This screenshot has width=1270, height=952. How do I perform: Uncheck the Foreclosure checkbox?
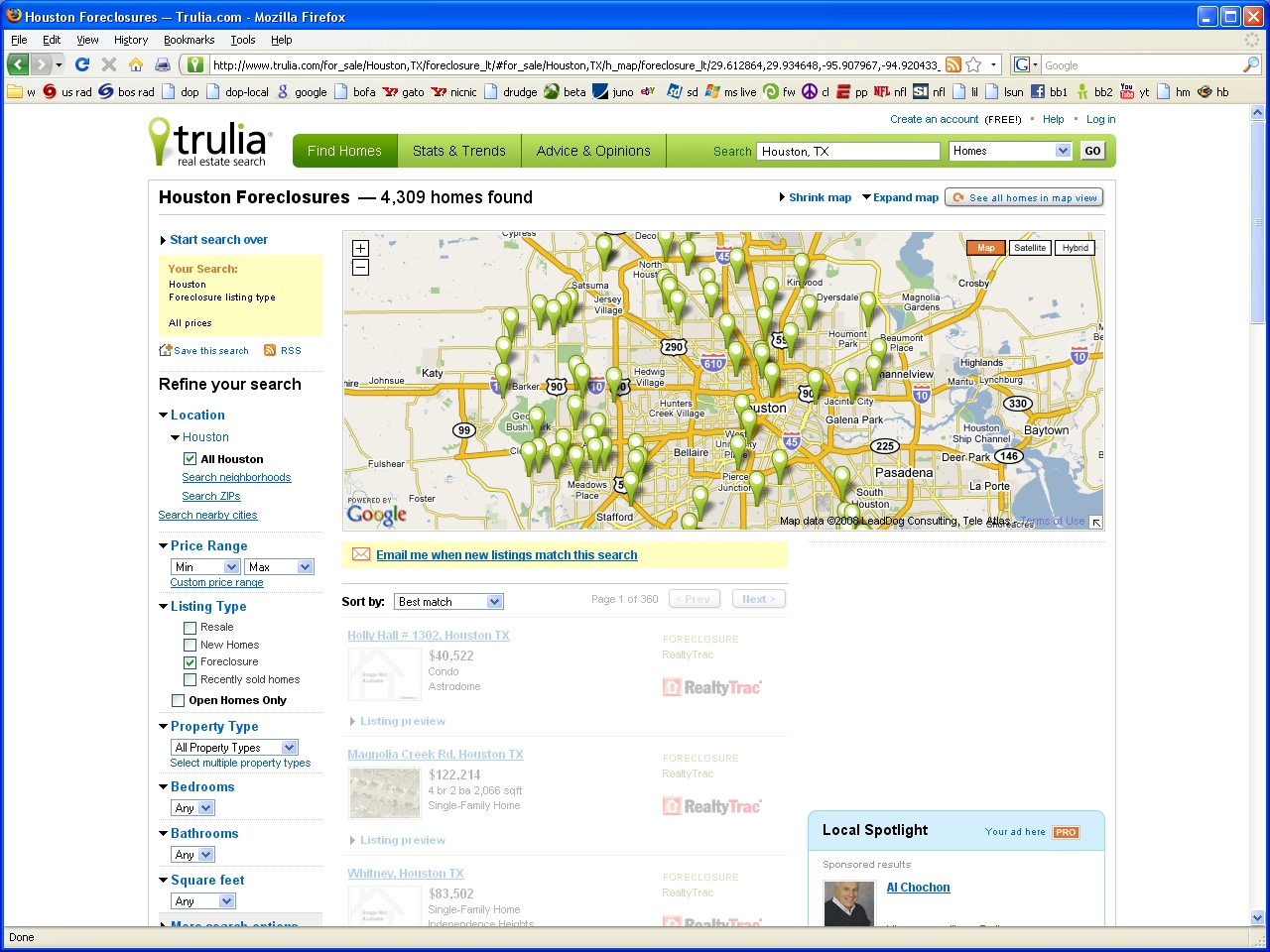pos(190,661)
